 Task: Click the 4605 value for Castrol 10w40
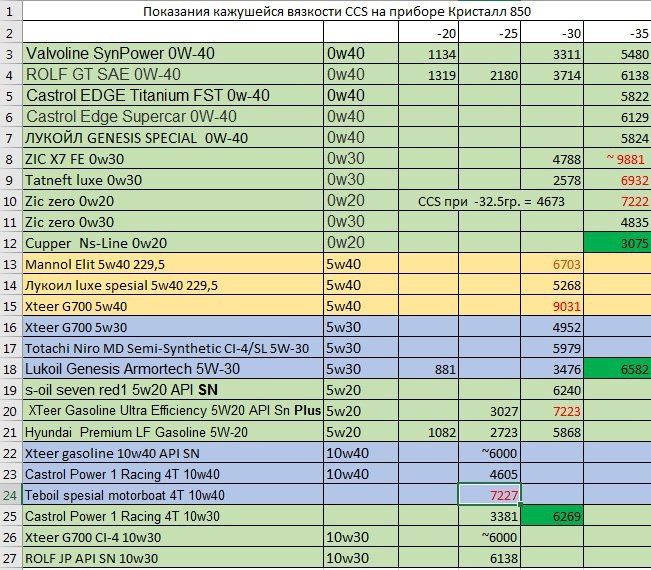489,474
